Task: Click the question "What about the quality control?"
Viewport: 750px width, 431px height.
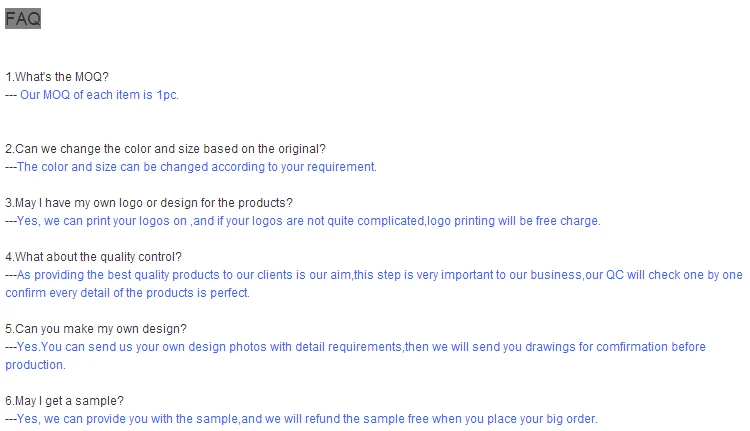Action: (x=93, y=257)
